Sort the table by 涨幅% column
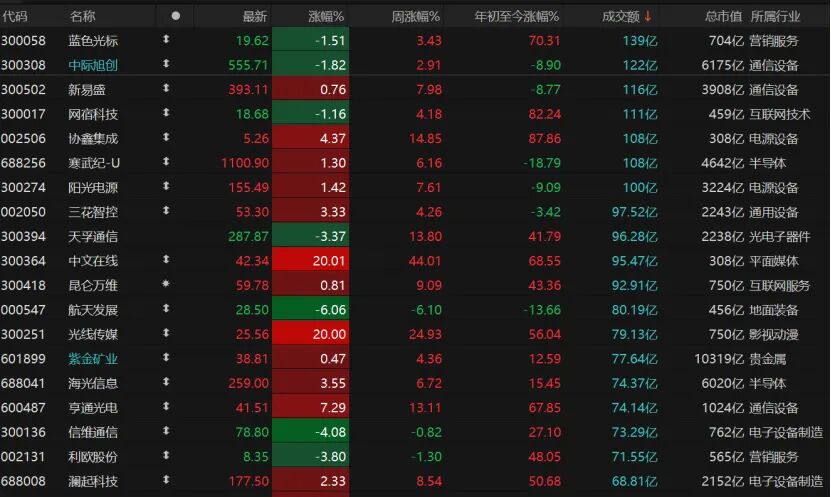This screenshot has width=831, height=497. point(324,16)
